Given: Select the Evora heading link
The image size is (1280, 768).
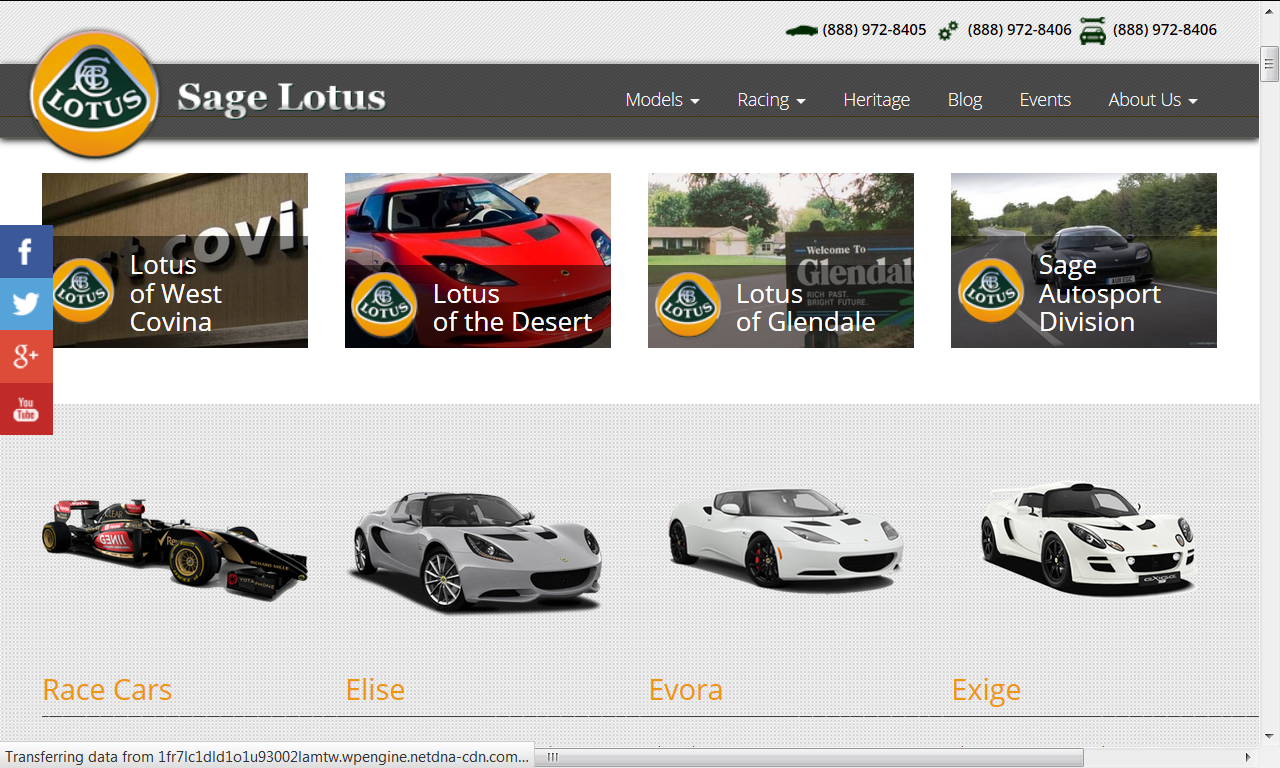Looking at the screenshot, I should pyautogui.click(x=685, y=690).
